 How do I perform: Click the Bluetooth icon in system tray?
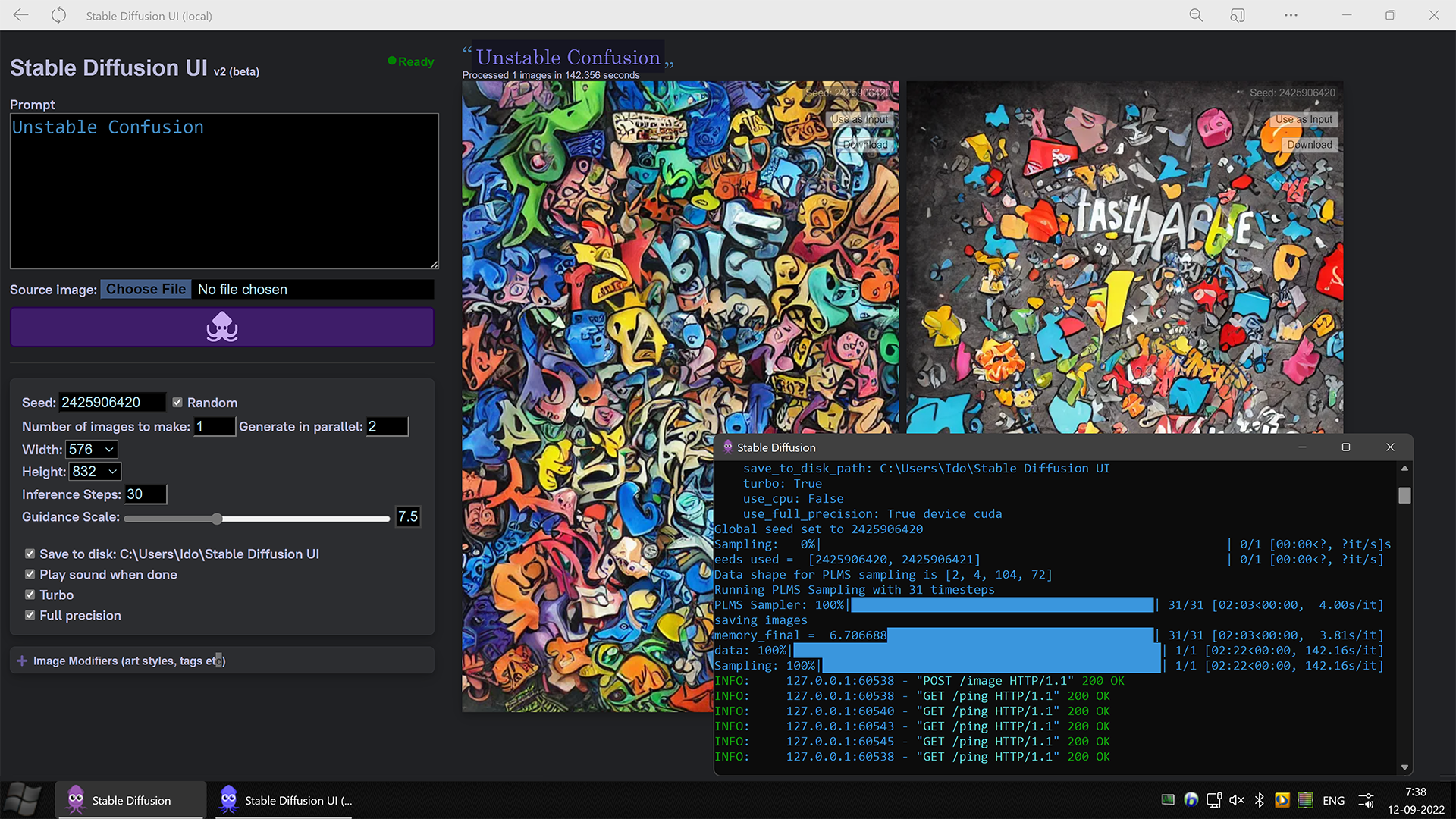click(x=1260, y=800)
